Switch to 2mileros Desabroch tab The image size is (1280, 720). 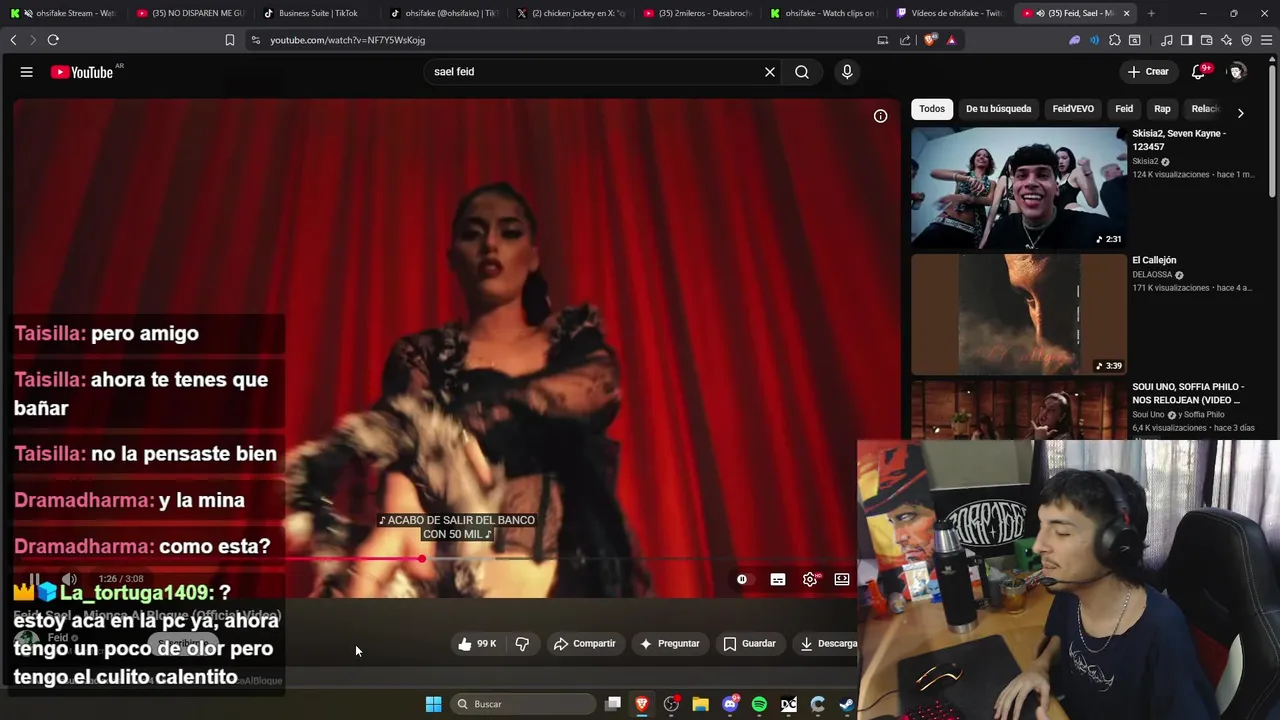(x=698, y=13)
